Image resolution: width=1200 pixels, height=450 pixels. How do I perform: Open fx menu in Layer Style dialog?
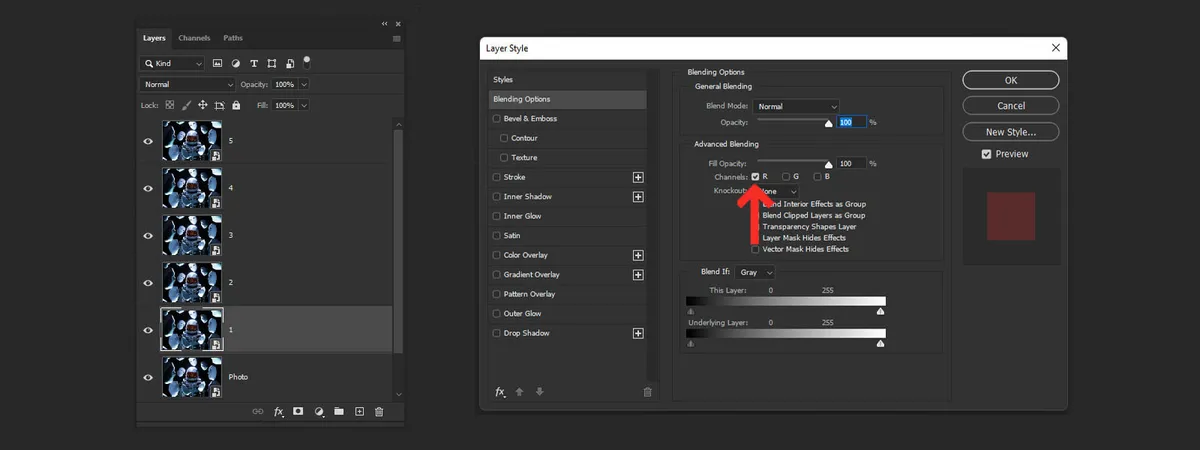pos(500,392)
